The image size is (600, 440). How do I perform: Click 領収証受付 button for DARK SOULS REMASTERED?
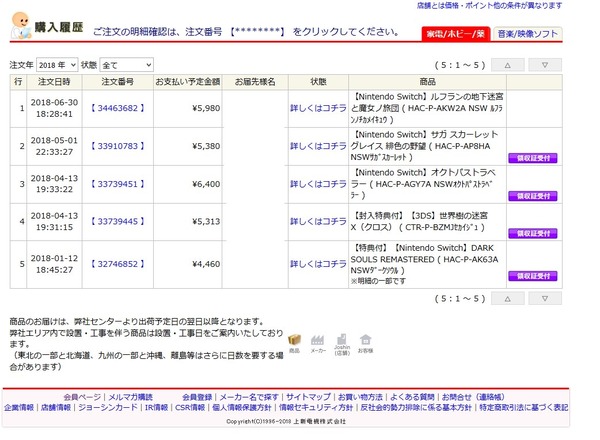(533, 276)
